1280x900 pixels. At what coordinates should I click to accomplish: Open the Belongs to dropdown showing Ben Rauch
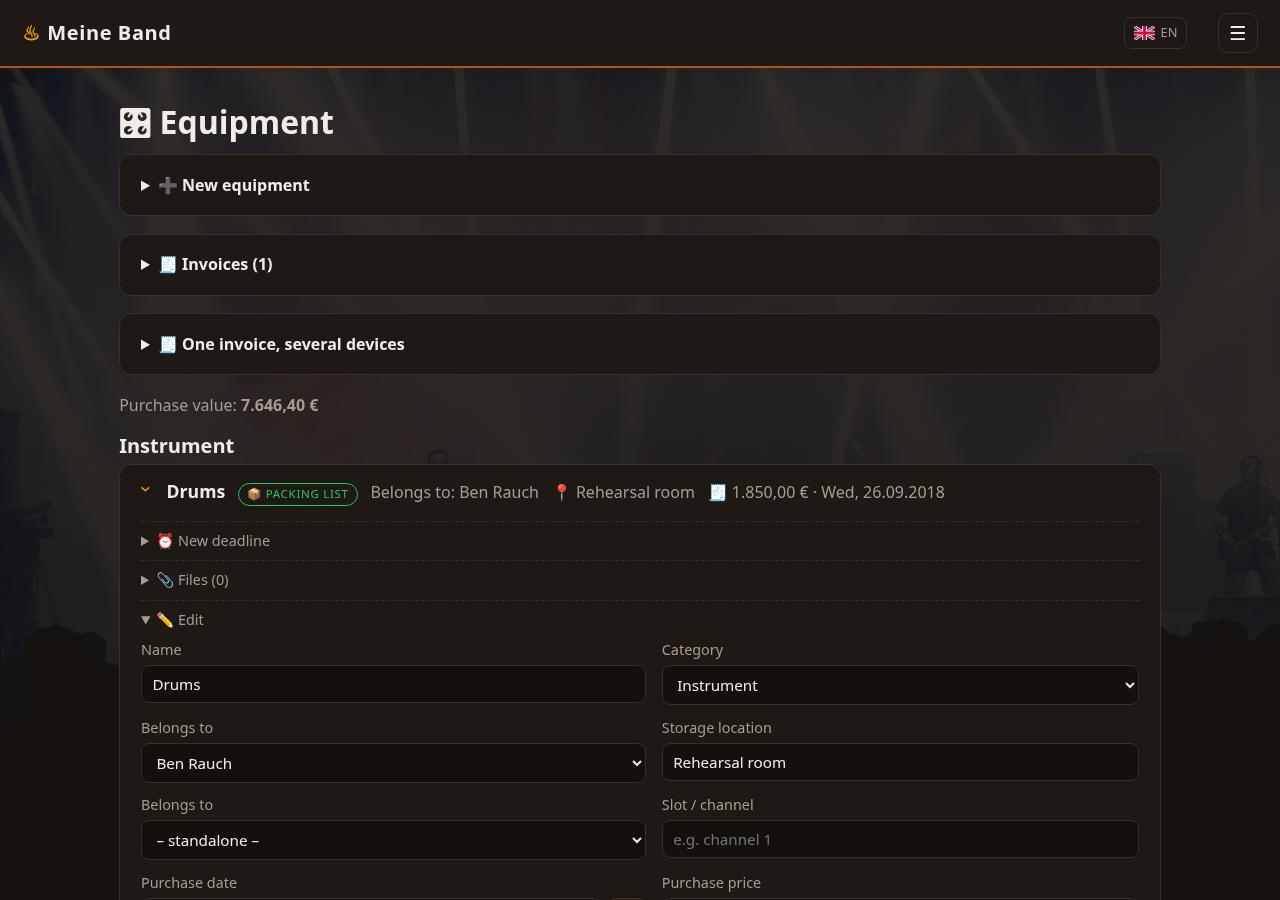[x=393, y=763]
